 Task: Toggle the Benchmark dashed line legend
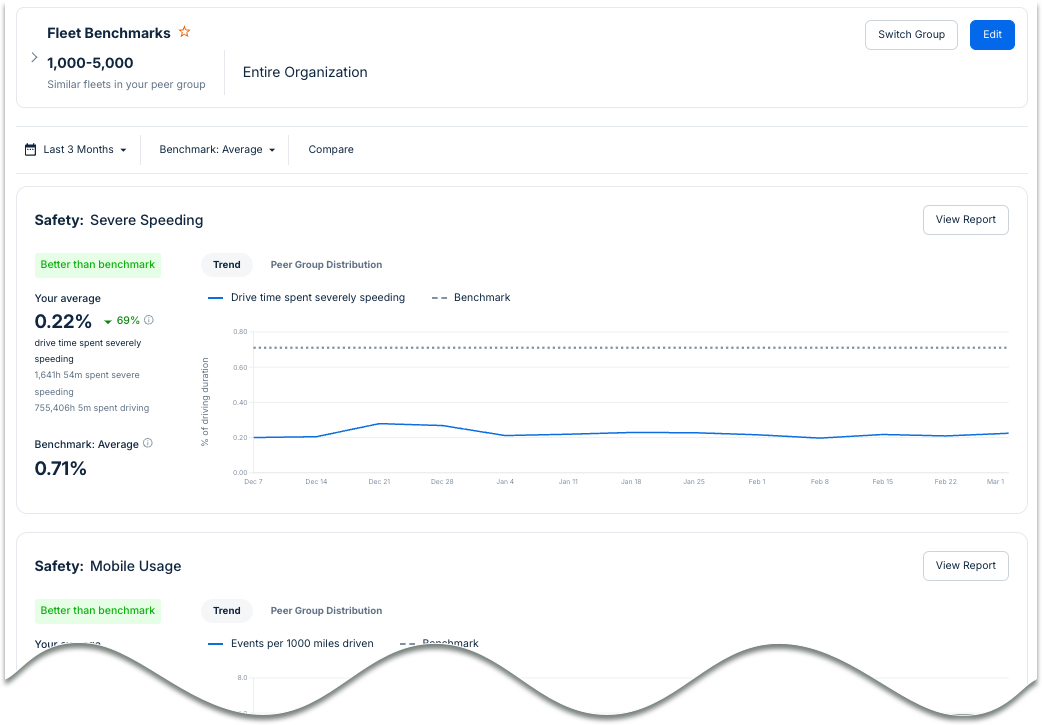point(471,297)
